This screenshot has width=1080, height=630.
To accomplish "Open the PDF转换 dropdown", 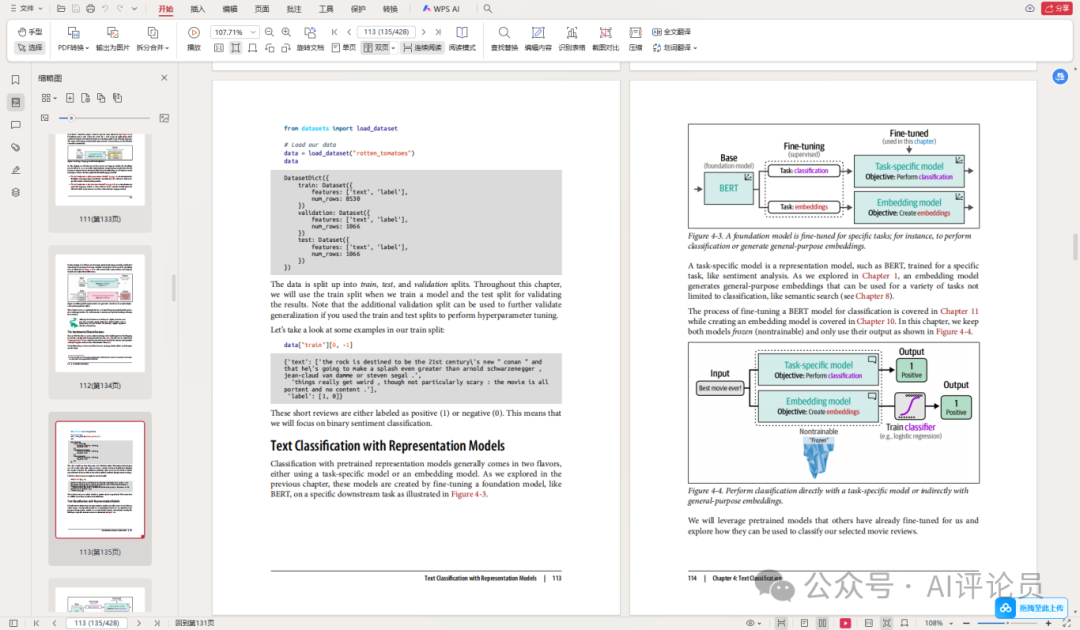I will 73,39.
